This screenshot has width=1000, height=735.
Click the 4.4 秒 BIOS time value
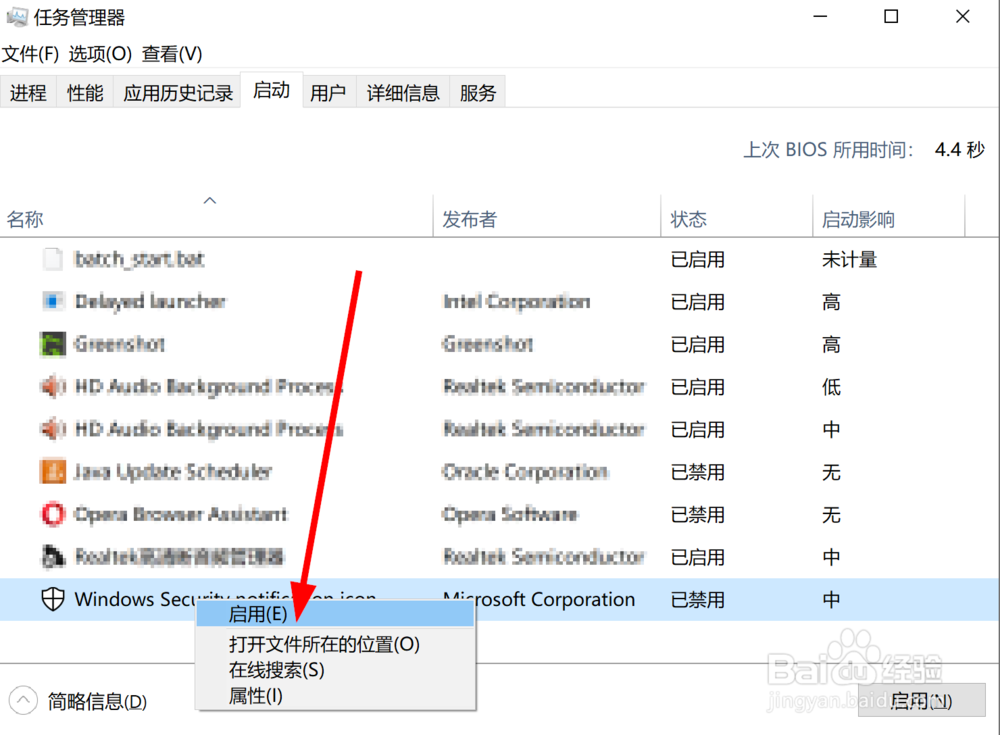coord(960,149)
